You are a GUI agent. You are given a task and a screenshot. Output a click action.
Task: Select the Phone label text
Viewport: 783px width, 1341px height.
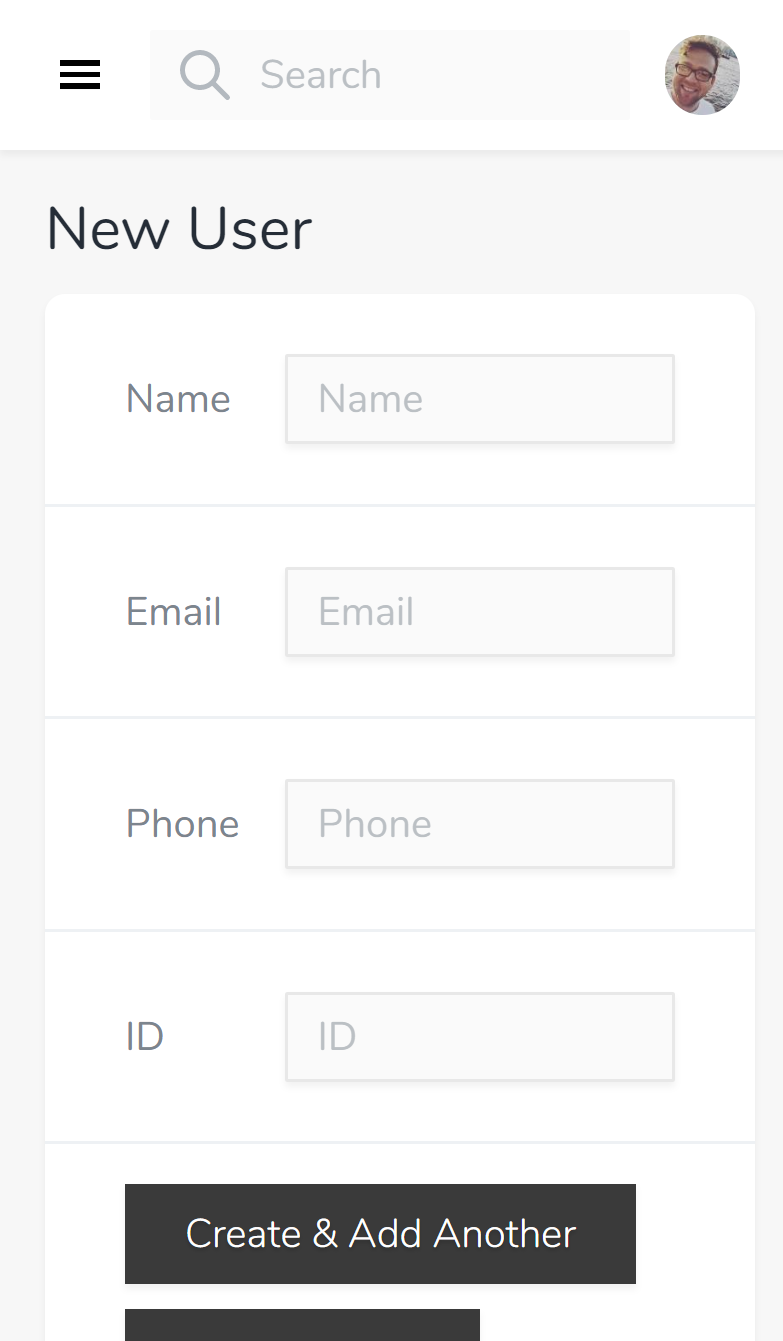pos(182,823)
